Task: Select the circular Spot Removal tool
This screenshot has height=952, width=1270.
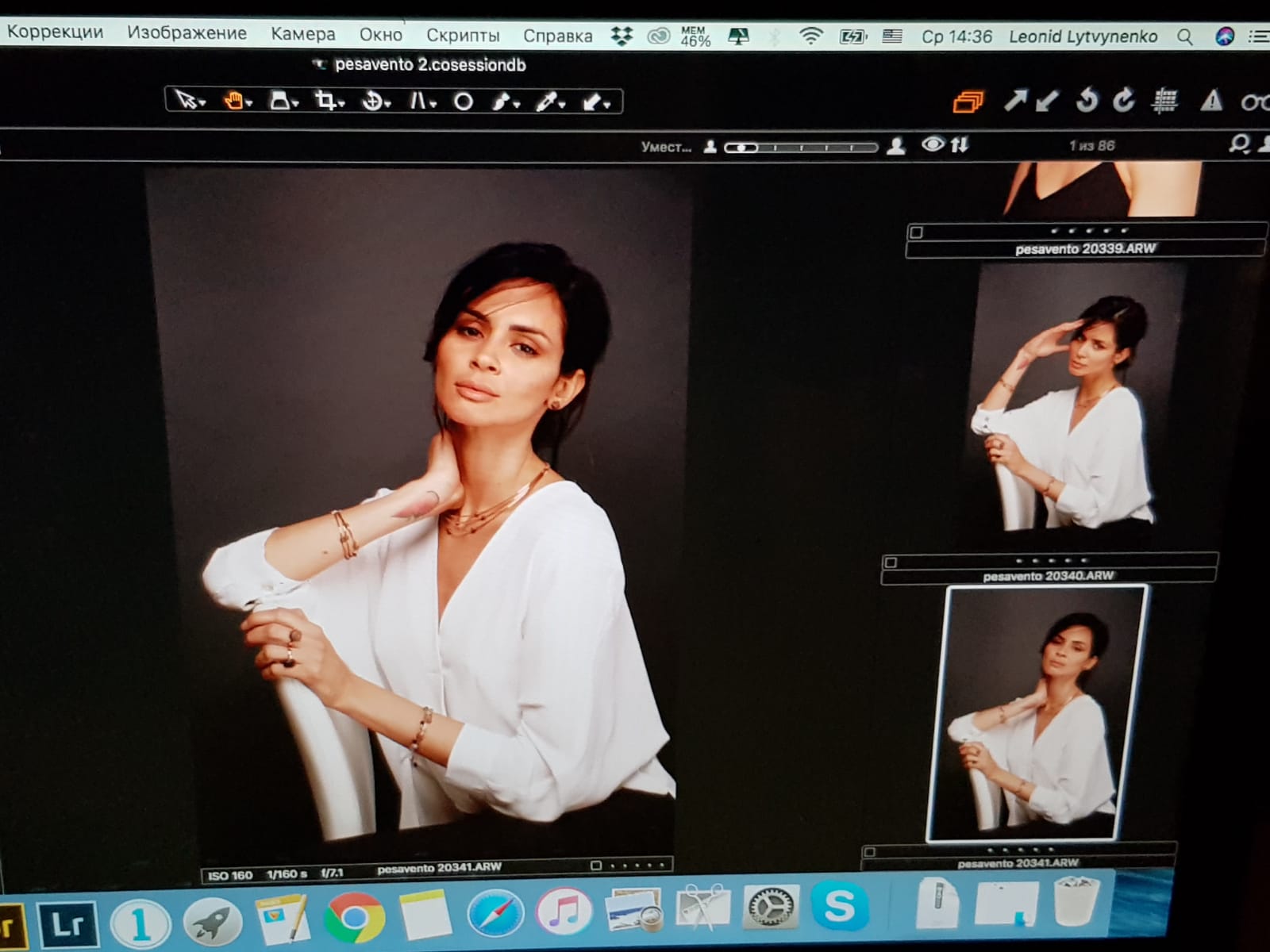Action: 464,102
